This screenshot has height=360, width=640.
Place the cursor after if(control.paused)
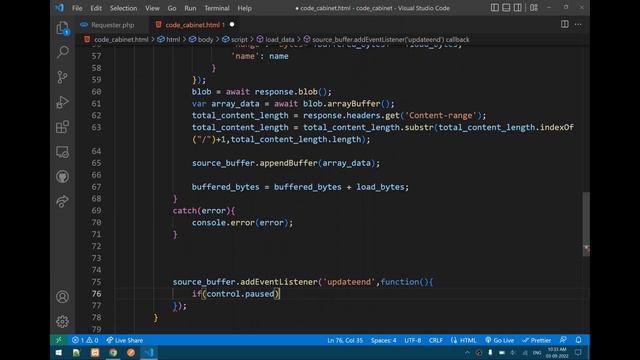click(280, 294)
